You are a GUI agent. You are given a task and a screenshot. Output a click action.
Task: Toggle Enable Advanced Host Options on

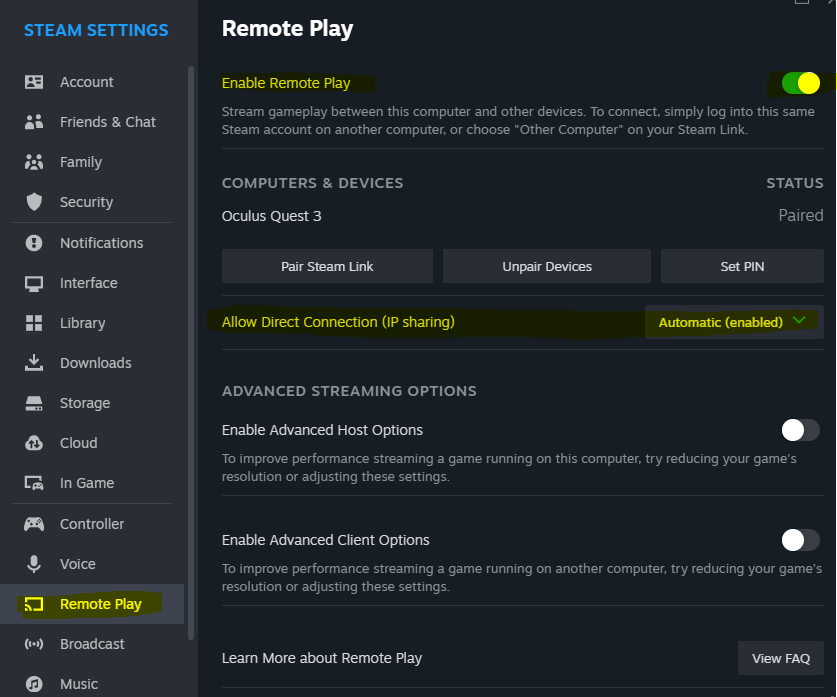coord(800,430)
